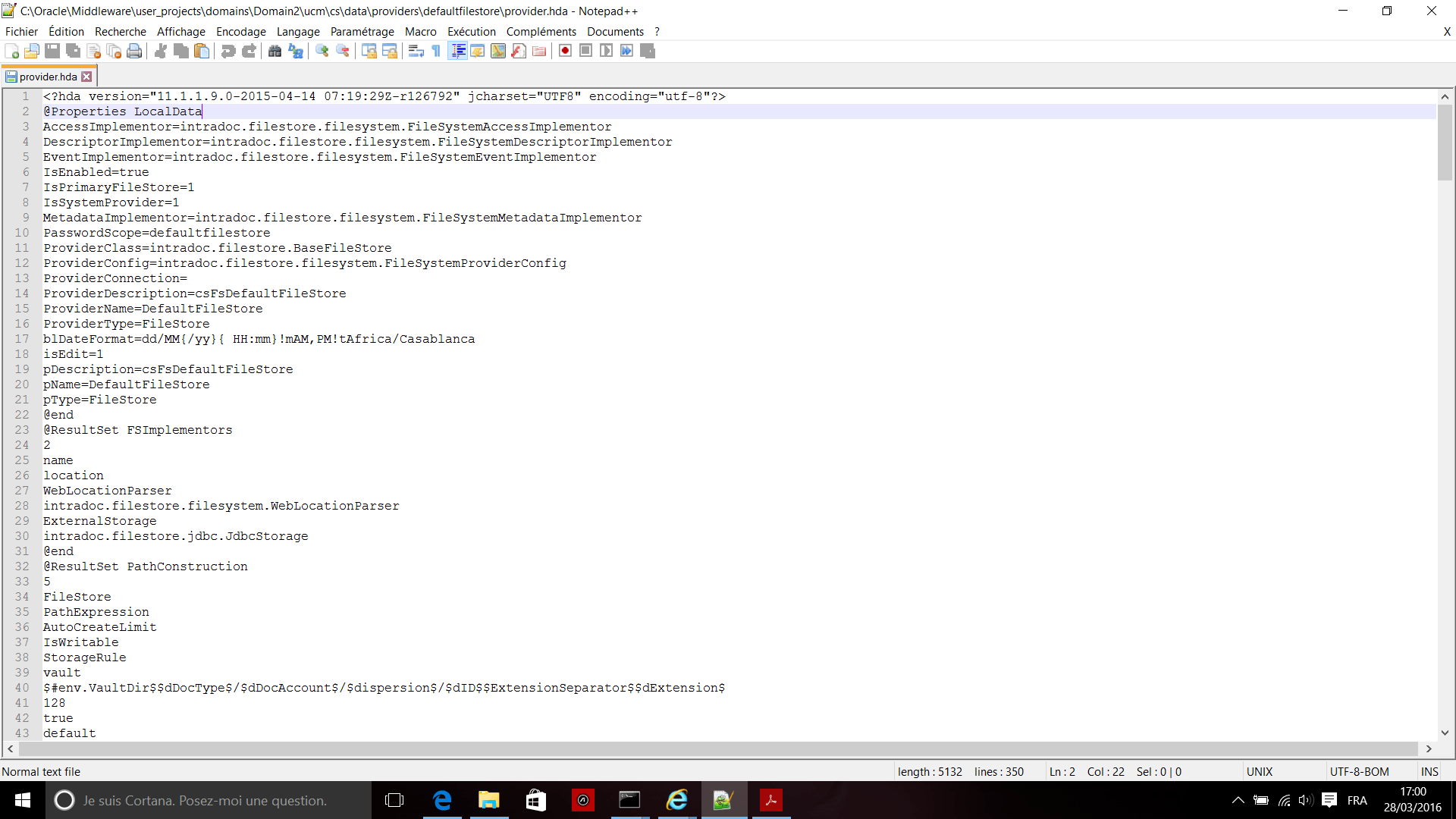Show hidden system tray icons chevron
Screen dimensions: 1456x819
[1238, 800]
